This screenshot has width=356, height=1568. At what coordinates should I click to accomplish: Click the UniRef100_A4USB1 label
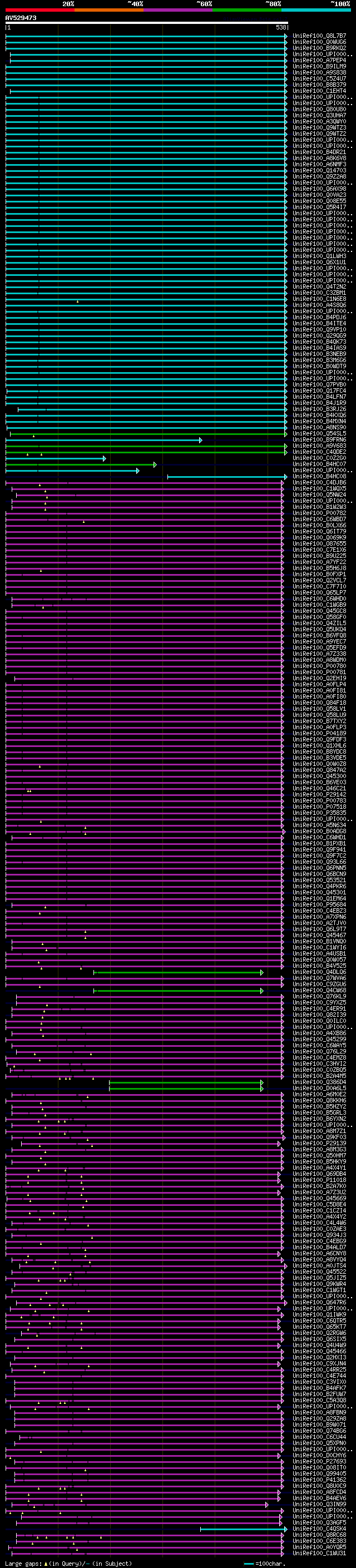coord(319,954)
